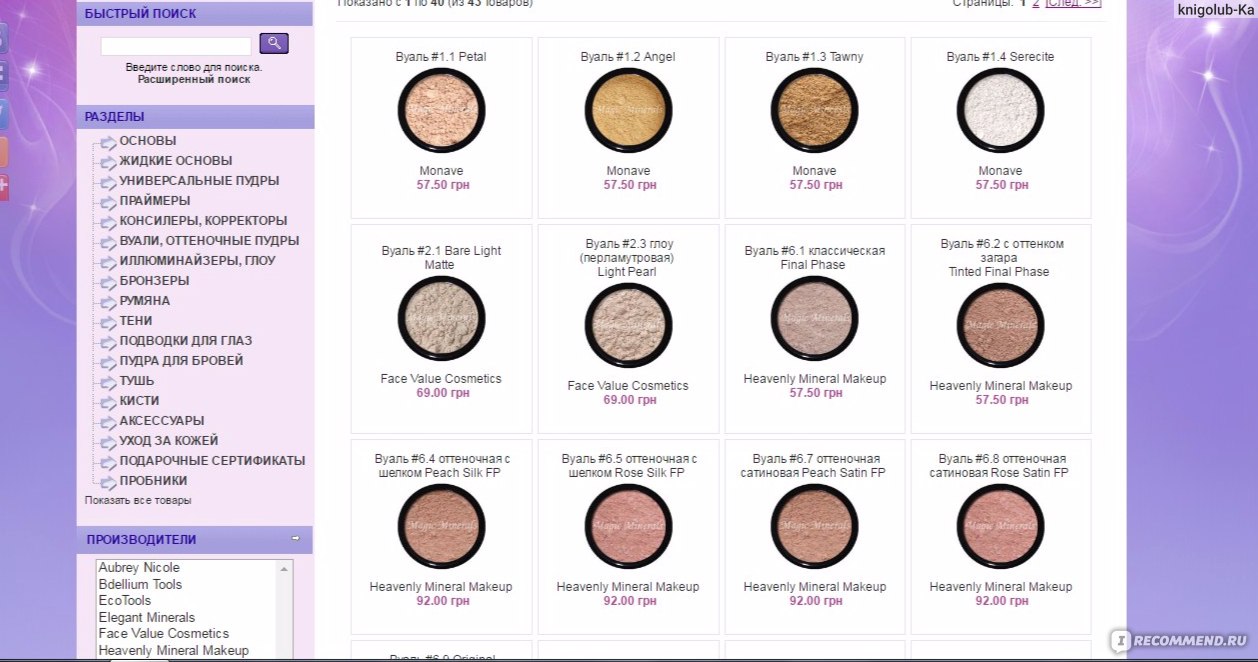Click the Показать все товары link

click(138, 500)
